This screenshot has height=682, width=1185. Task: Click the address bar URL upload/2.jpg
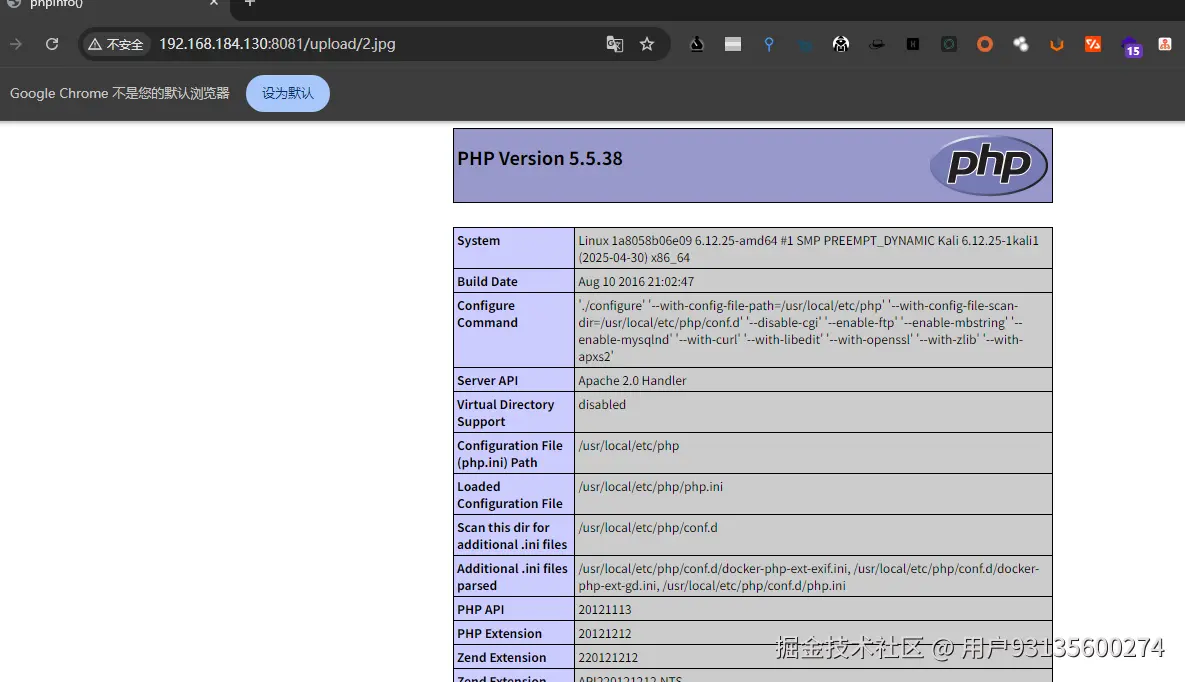pyautogui.click(x=277, y=44)
